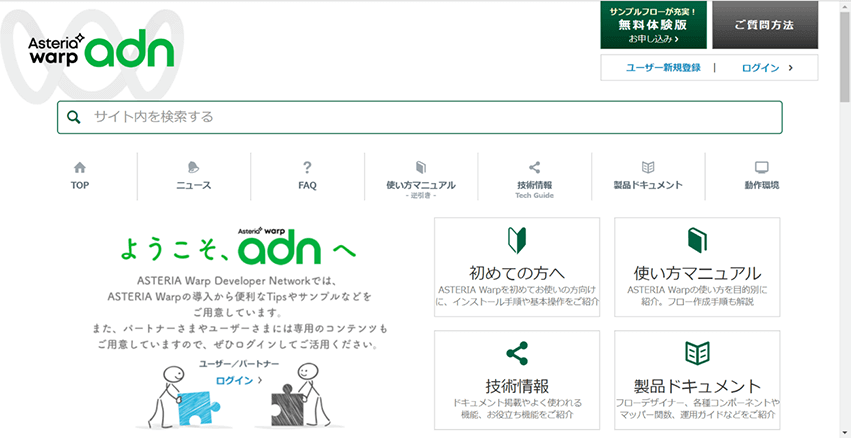This screenshot has height=438, width=851.
Task: Click the share icon above 技術情報 nav
Action: [x=535, y=167]
